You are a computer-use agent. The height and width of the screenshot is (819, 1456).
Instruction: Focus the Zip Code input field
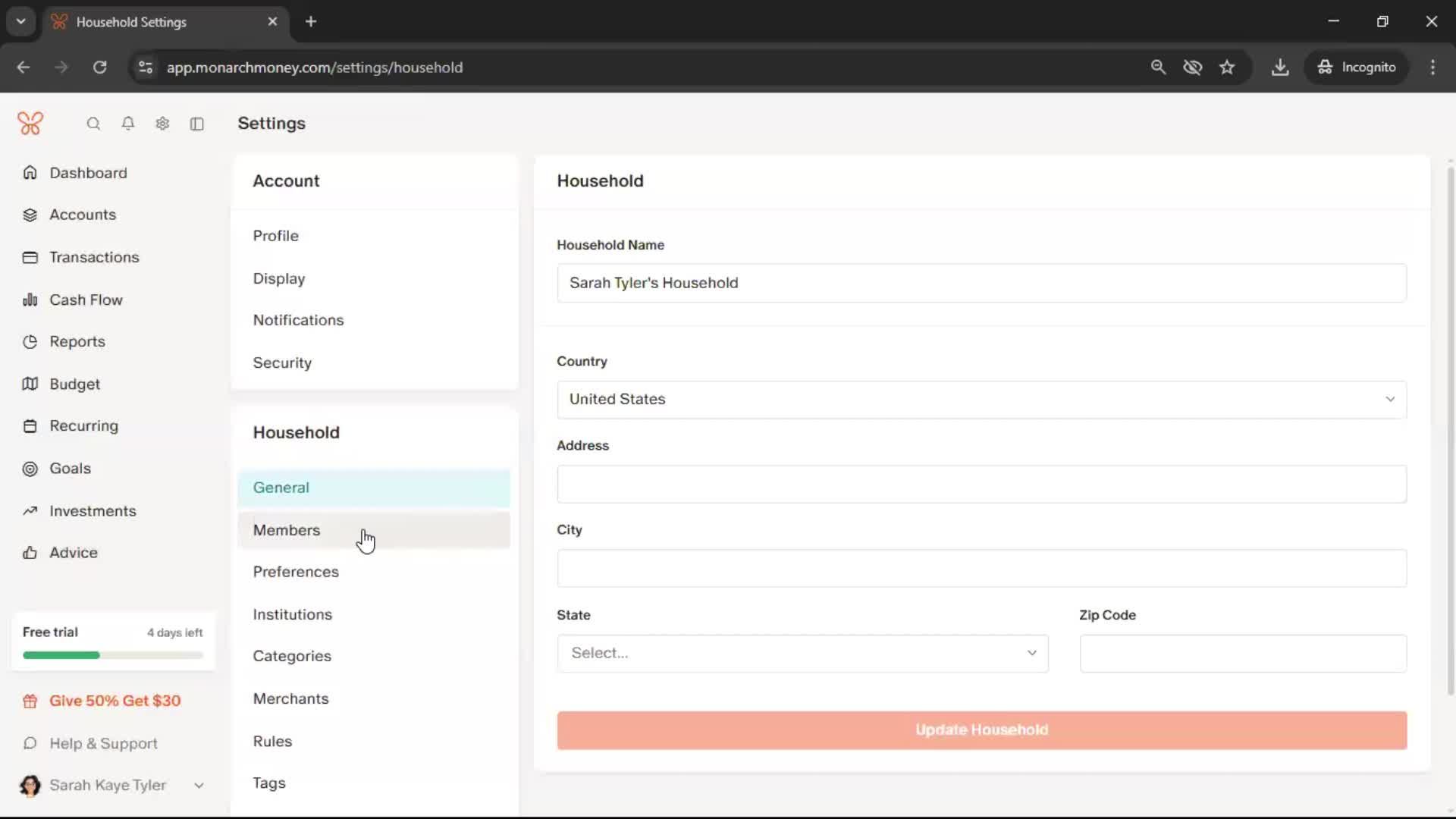tap(1242, 654)
